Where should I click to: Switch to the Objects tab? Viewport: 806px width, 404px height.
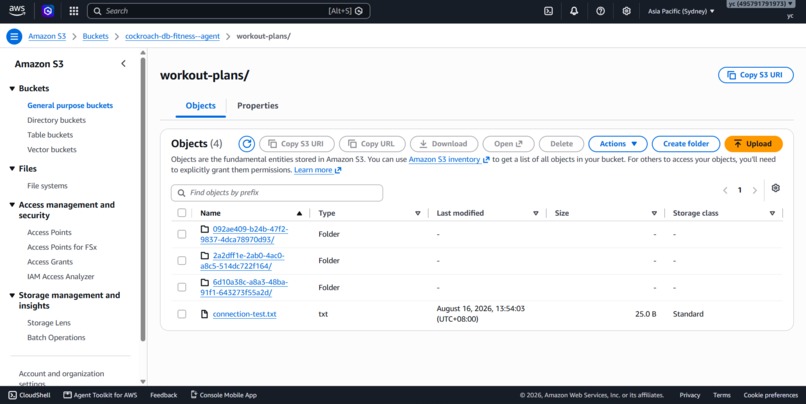tap(200, 106)
